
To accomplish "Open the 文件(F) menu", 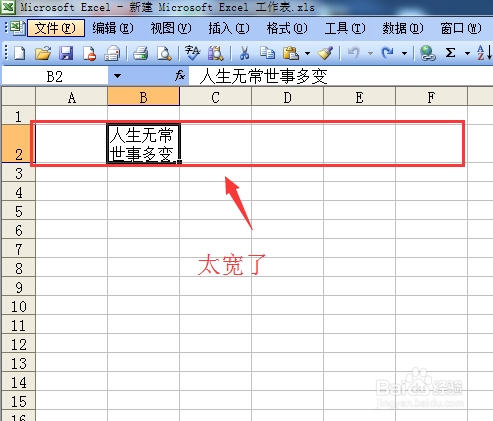I will (56, 28).
